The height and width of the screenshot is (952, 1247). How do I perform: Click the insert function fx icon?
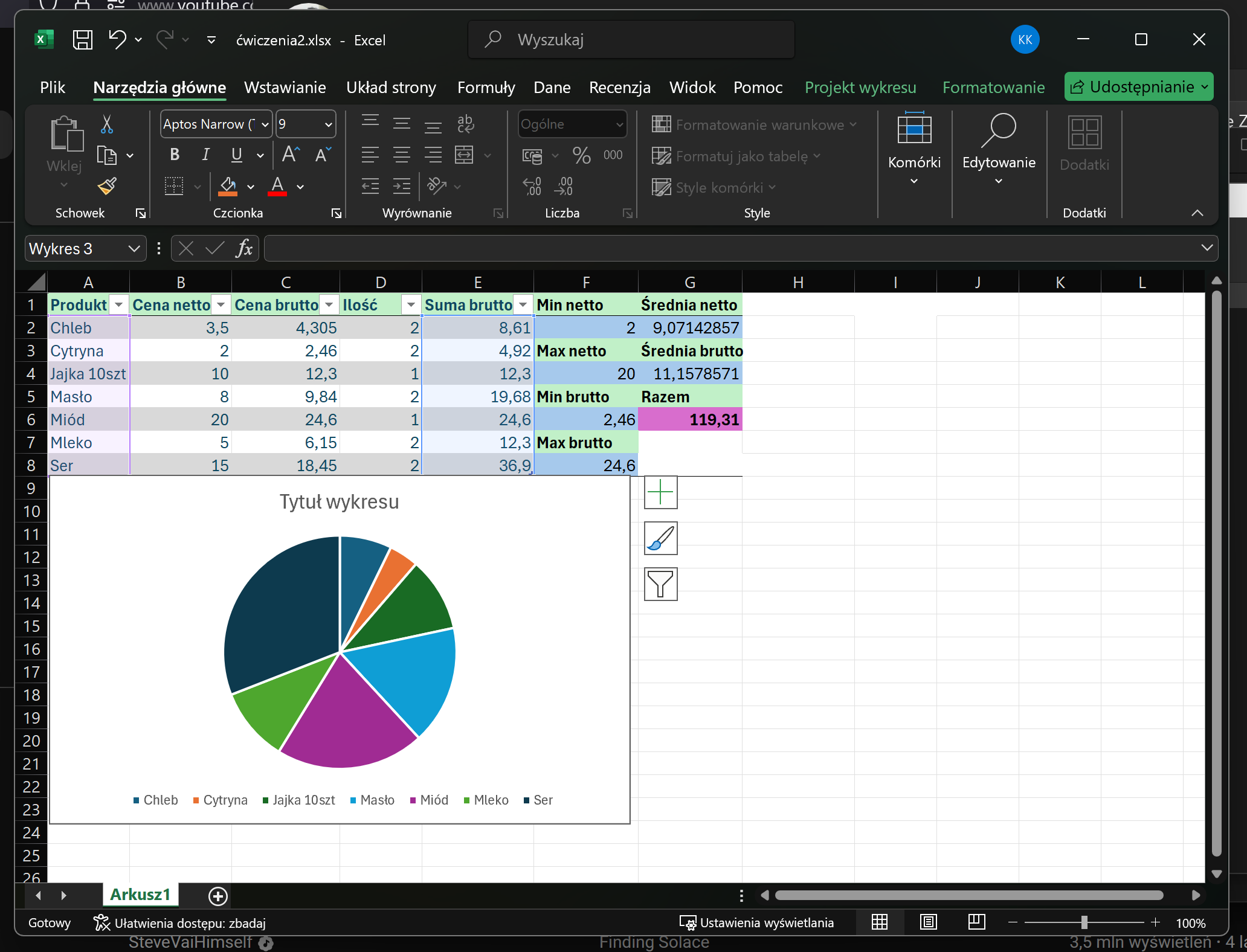tap(243, 248)
